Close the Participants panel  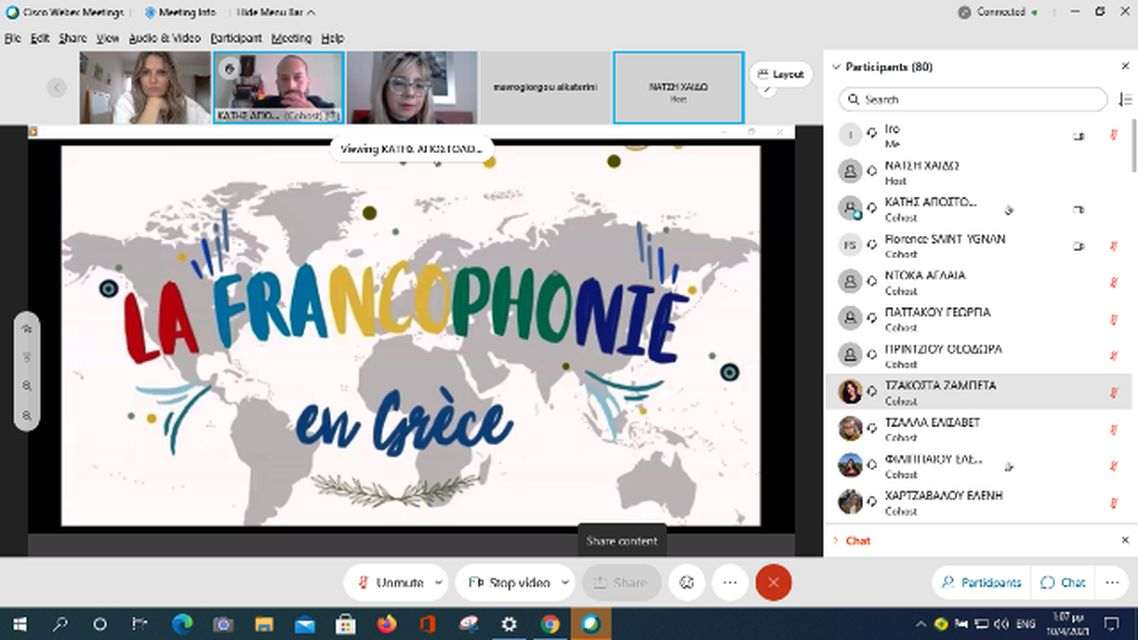1125,66
